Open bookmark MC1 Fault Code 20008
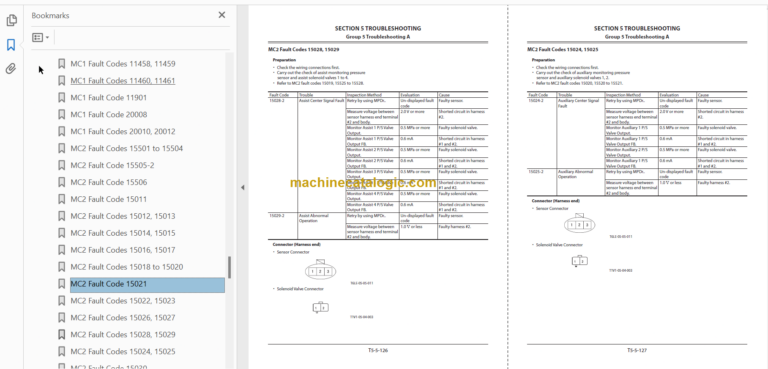768x369 pixels. (108, 114)
